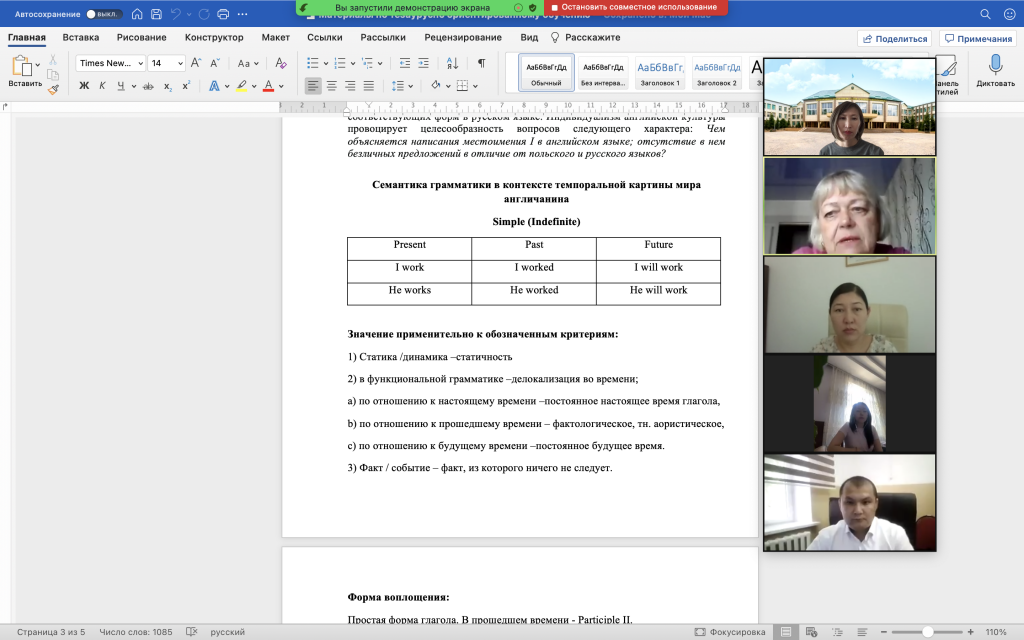The image size is (1024, 640).
Task: Center align the text
Action: (332, 86)
